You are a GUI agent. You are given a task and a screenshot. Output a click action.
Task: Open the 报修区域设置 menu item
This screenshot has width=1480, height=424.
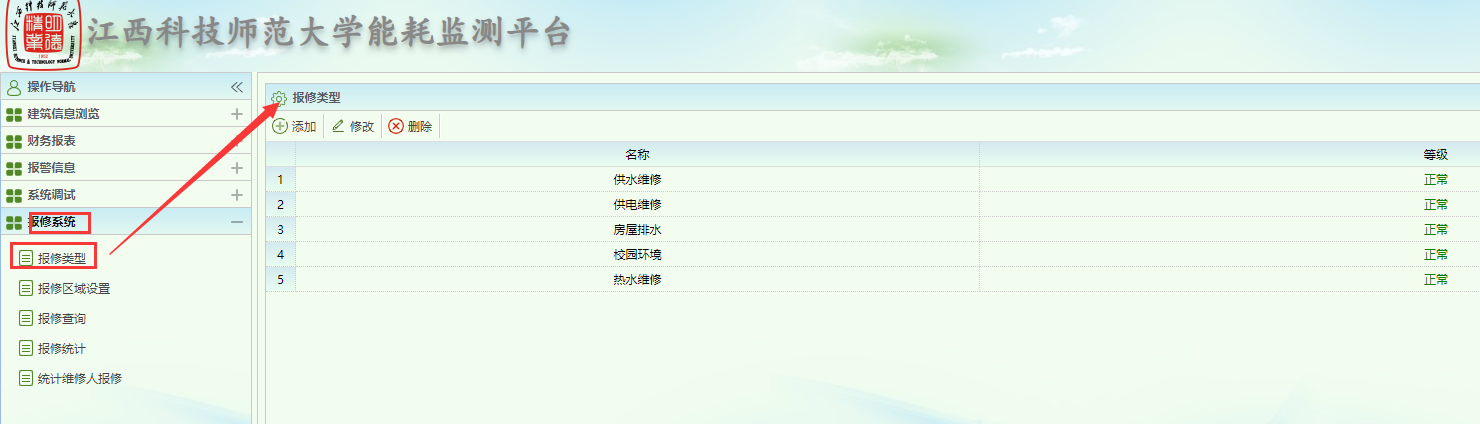[73, 289]
